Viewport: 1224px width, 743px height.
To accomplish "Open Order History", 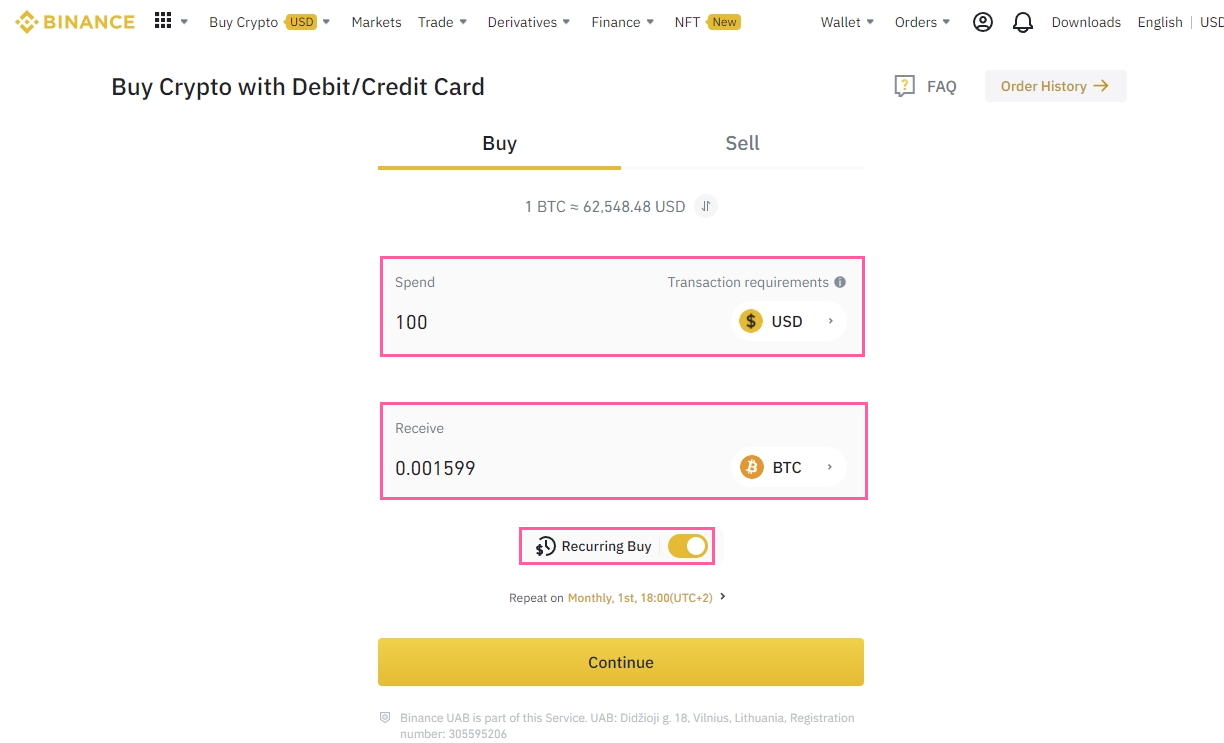I will click(x=1055, y=86).
